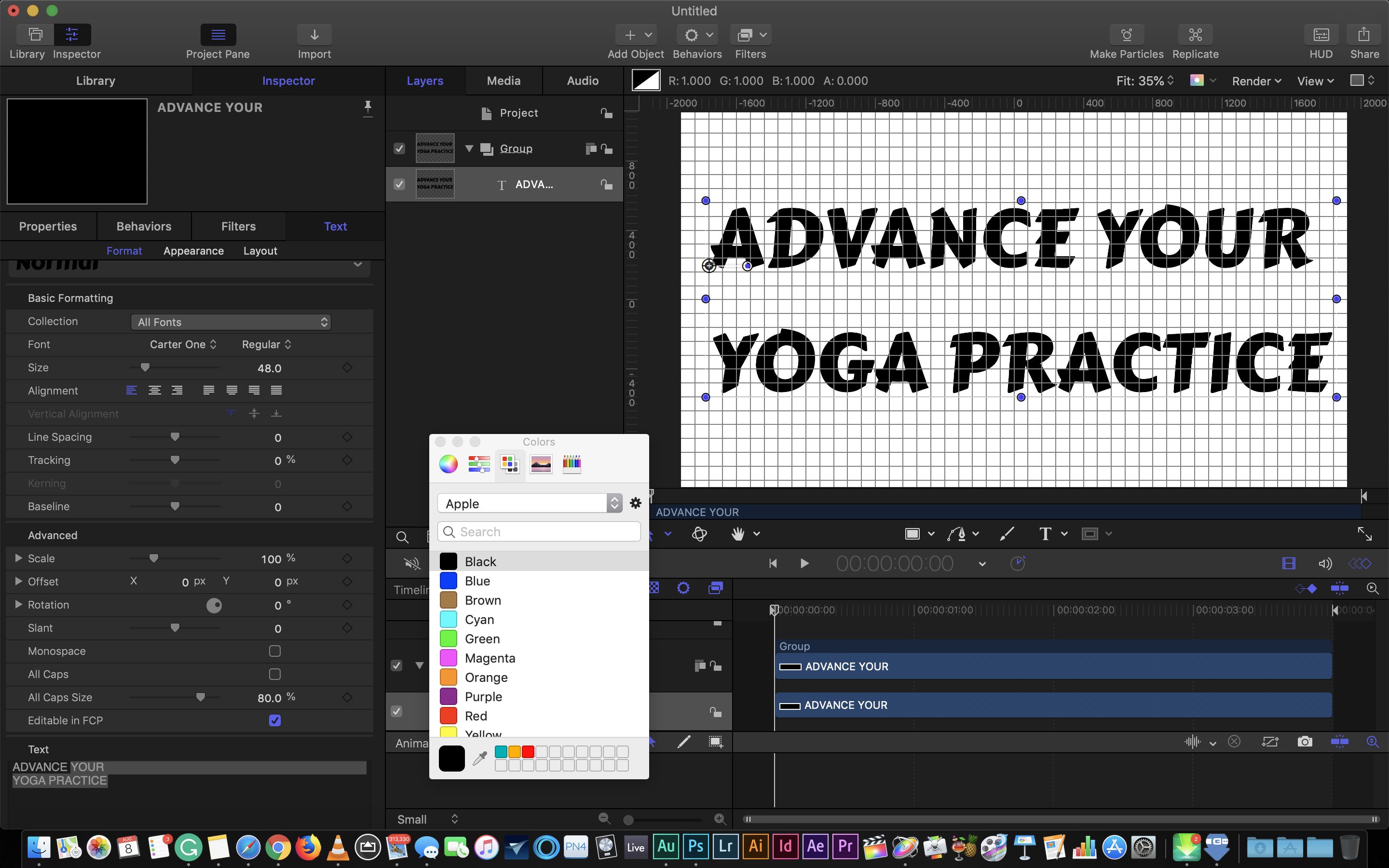Image resolution: width=1389 pixels, height=868 pixels.
Task: Click the Replicate toolbar icon
Action: (1195, 35)
